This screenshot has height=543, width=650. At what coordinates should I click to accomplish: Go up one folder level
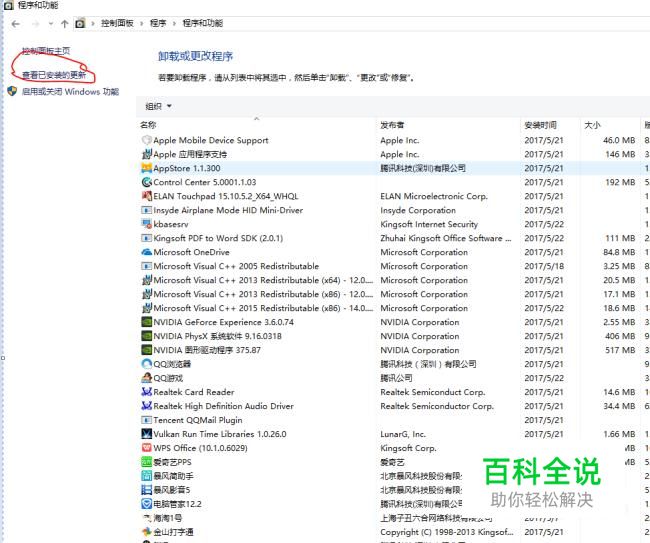[x=64, y=24]
